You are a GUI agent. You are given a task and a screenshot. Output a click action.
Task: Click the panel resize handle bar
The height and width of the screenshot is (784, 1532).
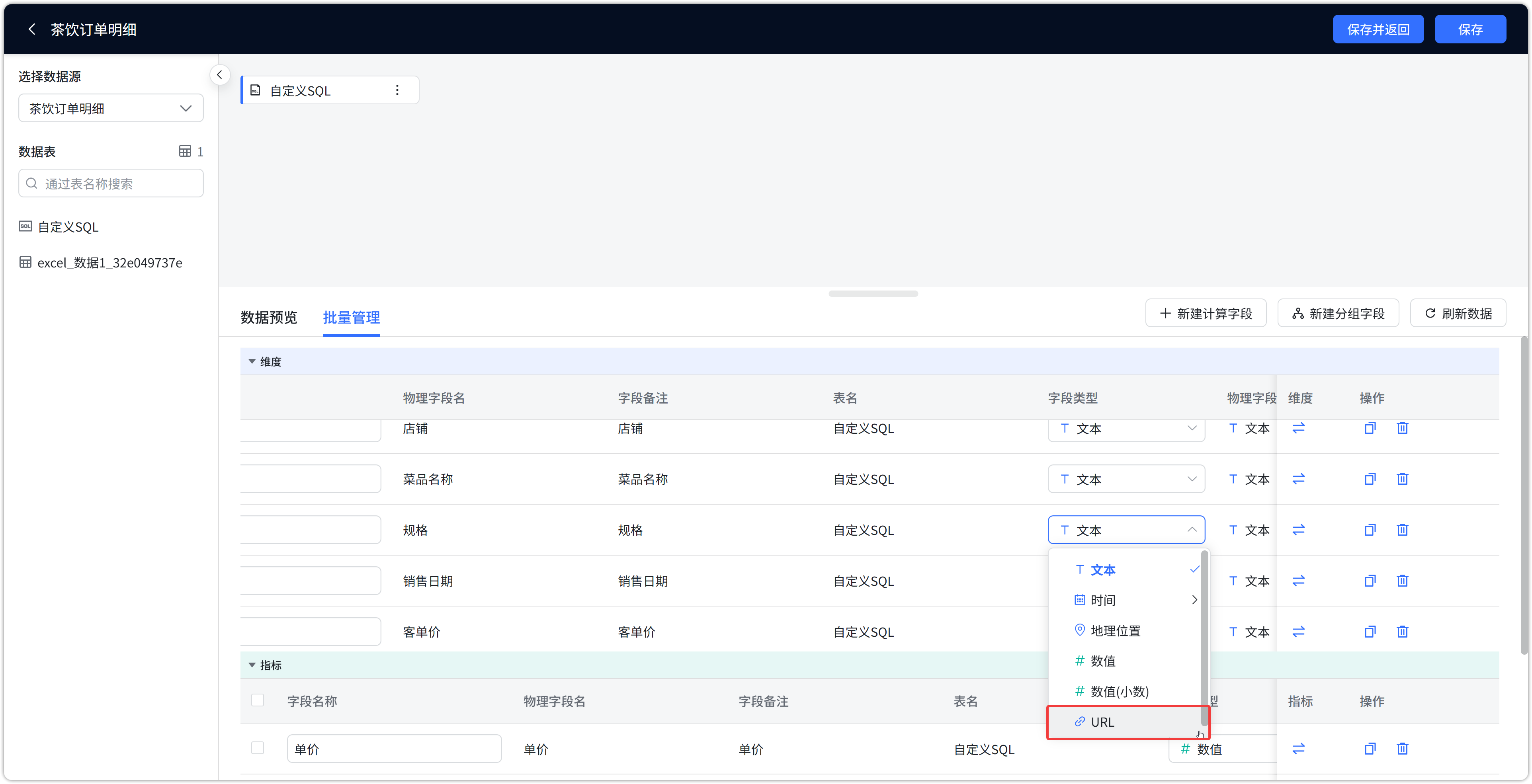873,294
